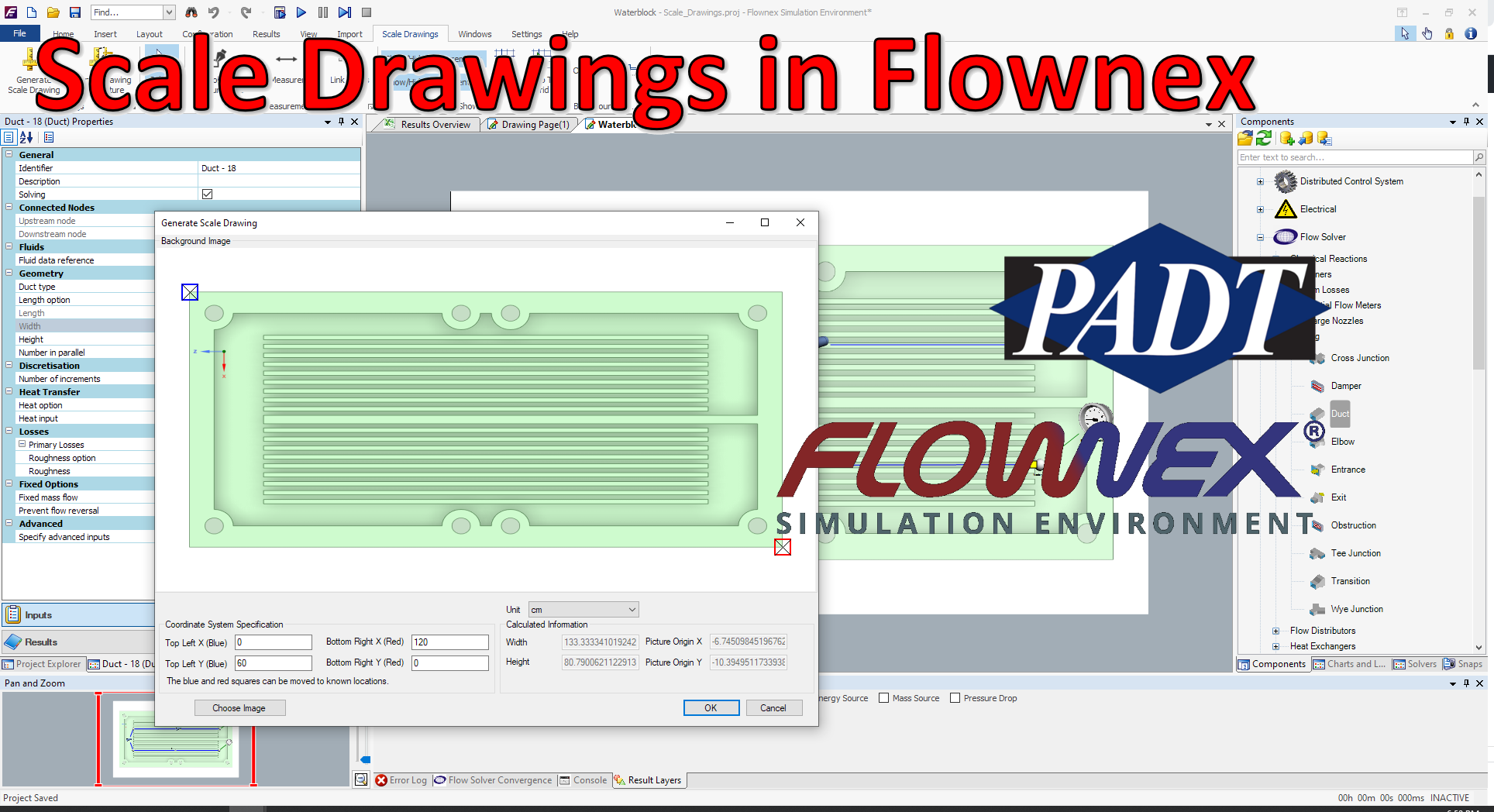Click the blue zoom slider handle
Image resolution: width=1494 pixels, height=812 pixels.
pyautogui.click(x=366, y=760)
